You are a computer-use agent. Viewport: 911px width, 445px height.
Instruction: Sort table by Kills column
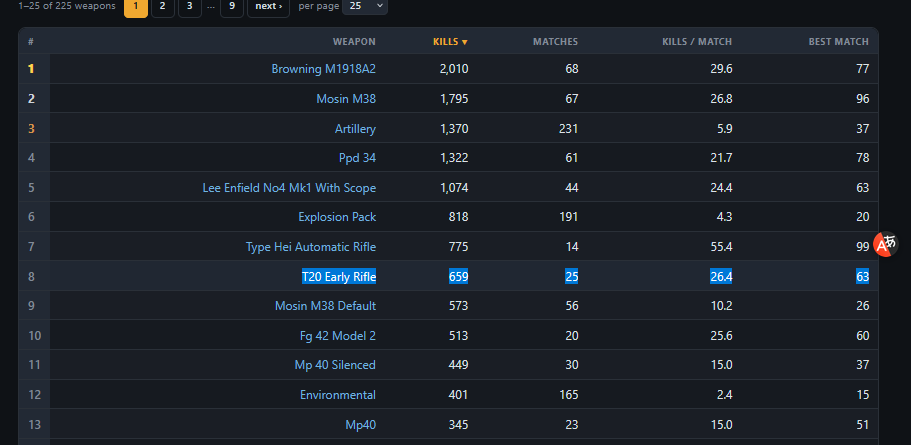[x=450, y=42]
